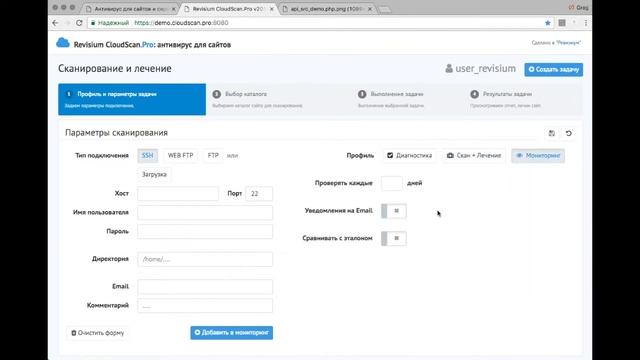640x360 pixels.
Task: Switch to the Антивирус для сайтов browser tab
Action: coord(131,9)
